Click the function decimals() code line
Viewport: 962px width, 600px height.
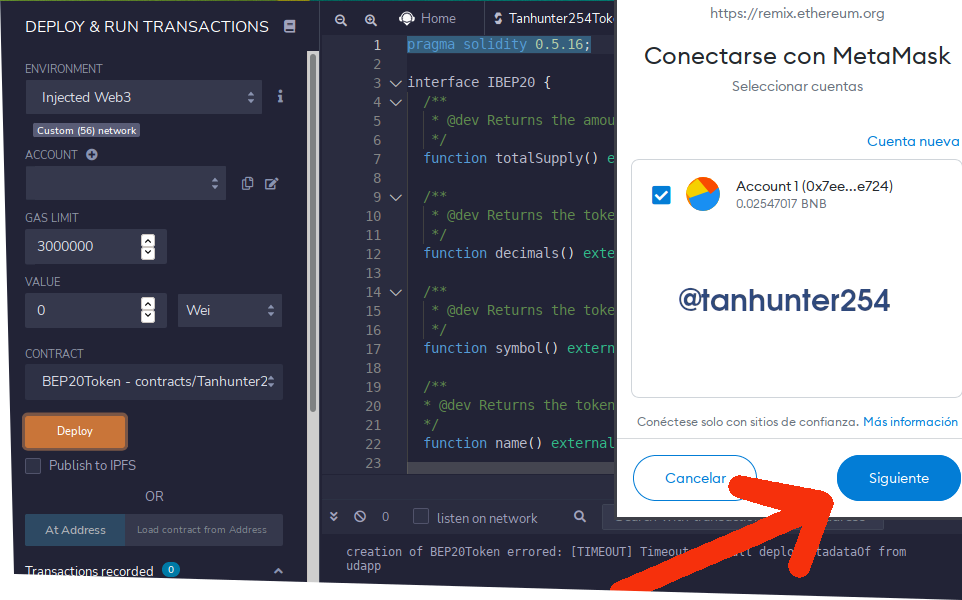pos(518,253)
